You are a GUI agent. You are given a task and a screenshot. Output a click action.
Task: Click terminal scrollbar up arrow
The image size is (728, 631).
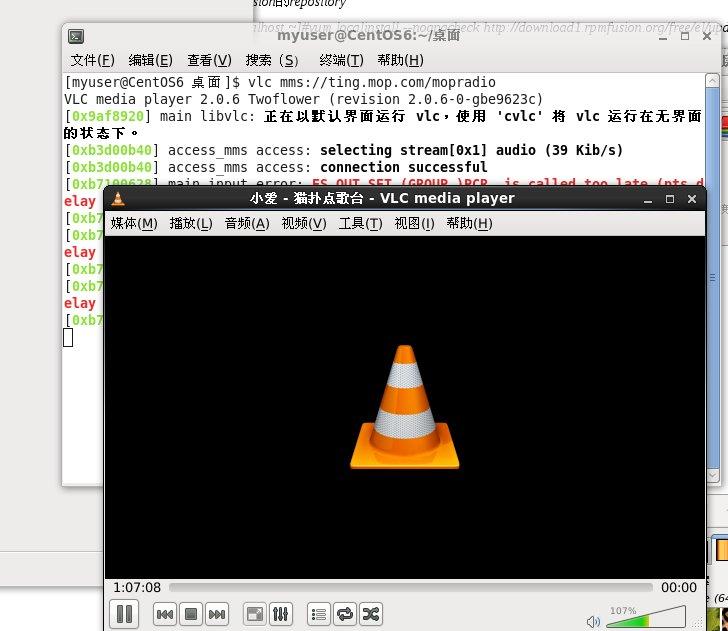coord(713,80)
